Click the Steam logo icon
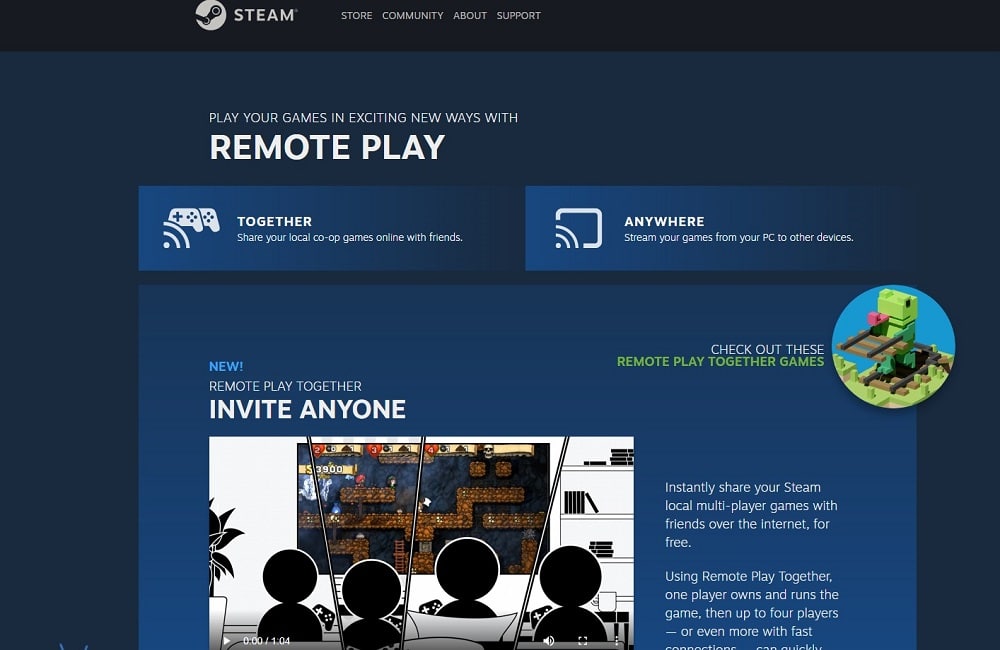 tap(210, 15)
